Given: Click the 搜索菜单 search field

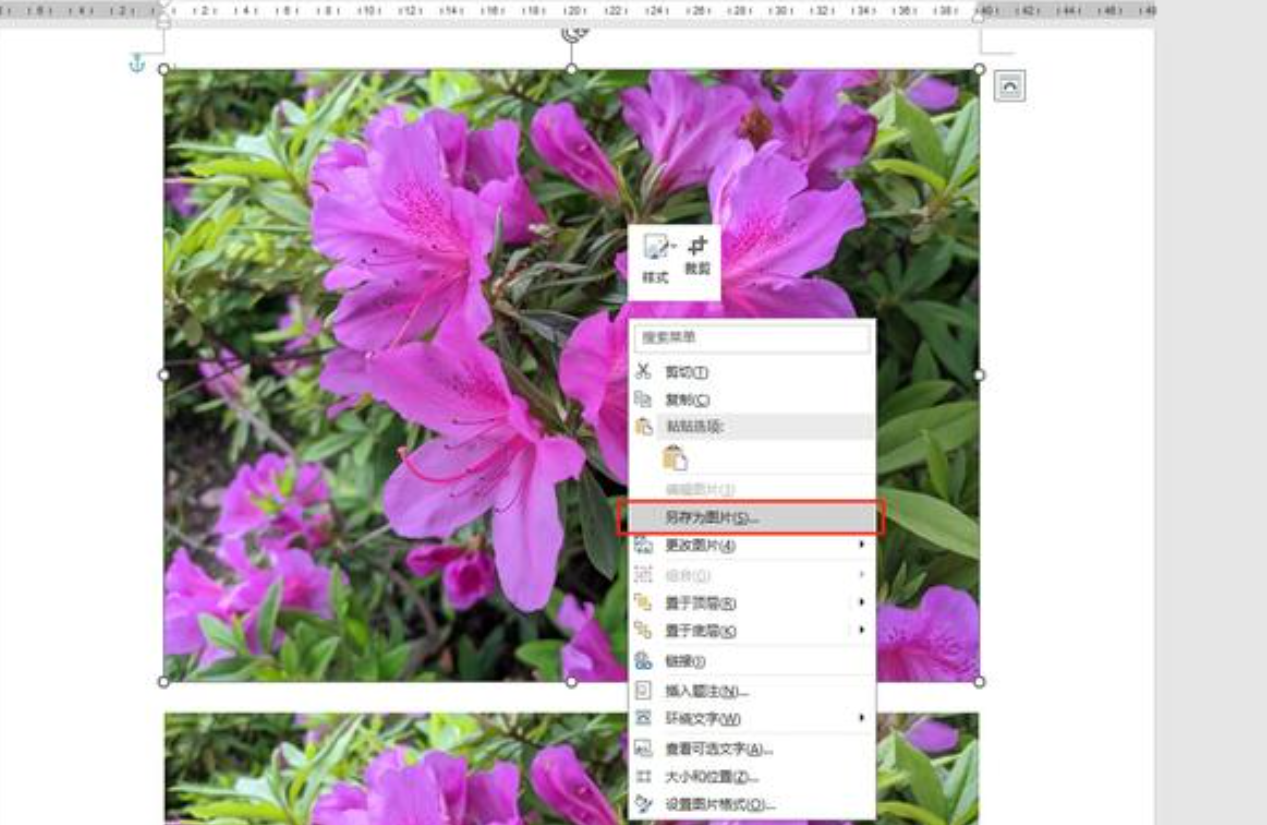Looking at the screenshot, I should [x=751, y=338].
